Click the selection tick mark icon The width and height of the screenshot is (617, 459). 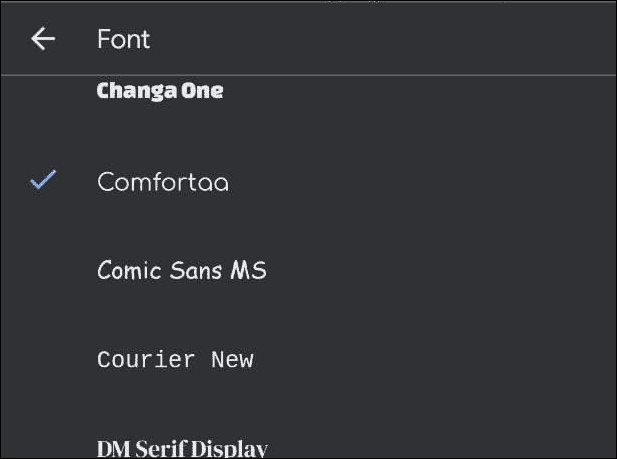click(x=43, y=180)
